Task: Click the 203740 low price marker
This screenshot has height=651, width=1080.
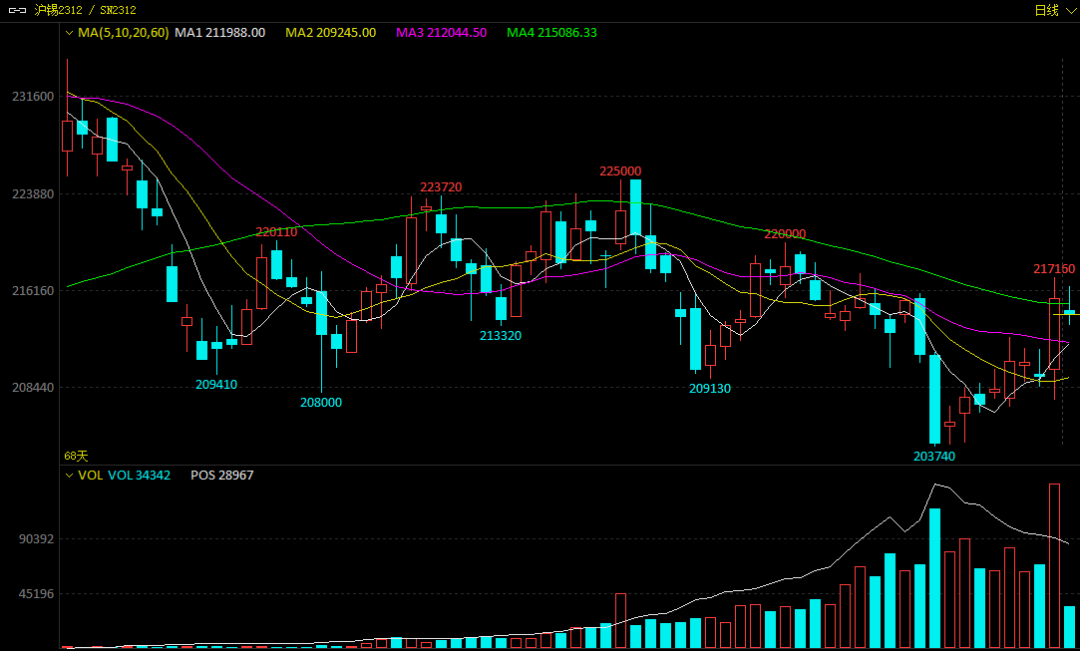Action: (x=935, y=456)
